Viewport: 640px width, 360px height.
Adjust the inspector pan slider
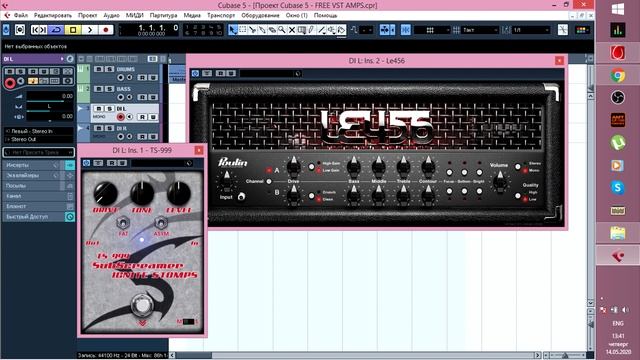coord(49,107)
